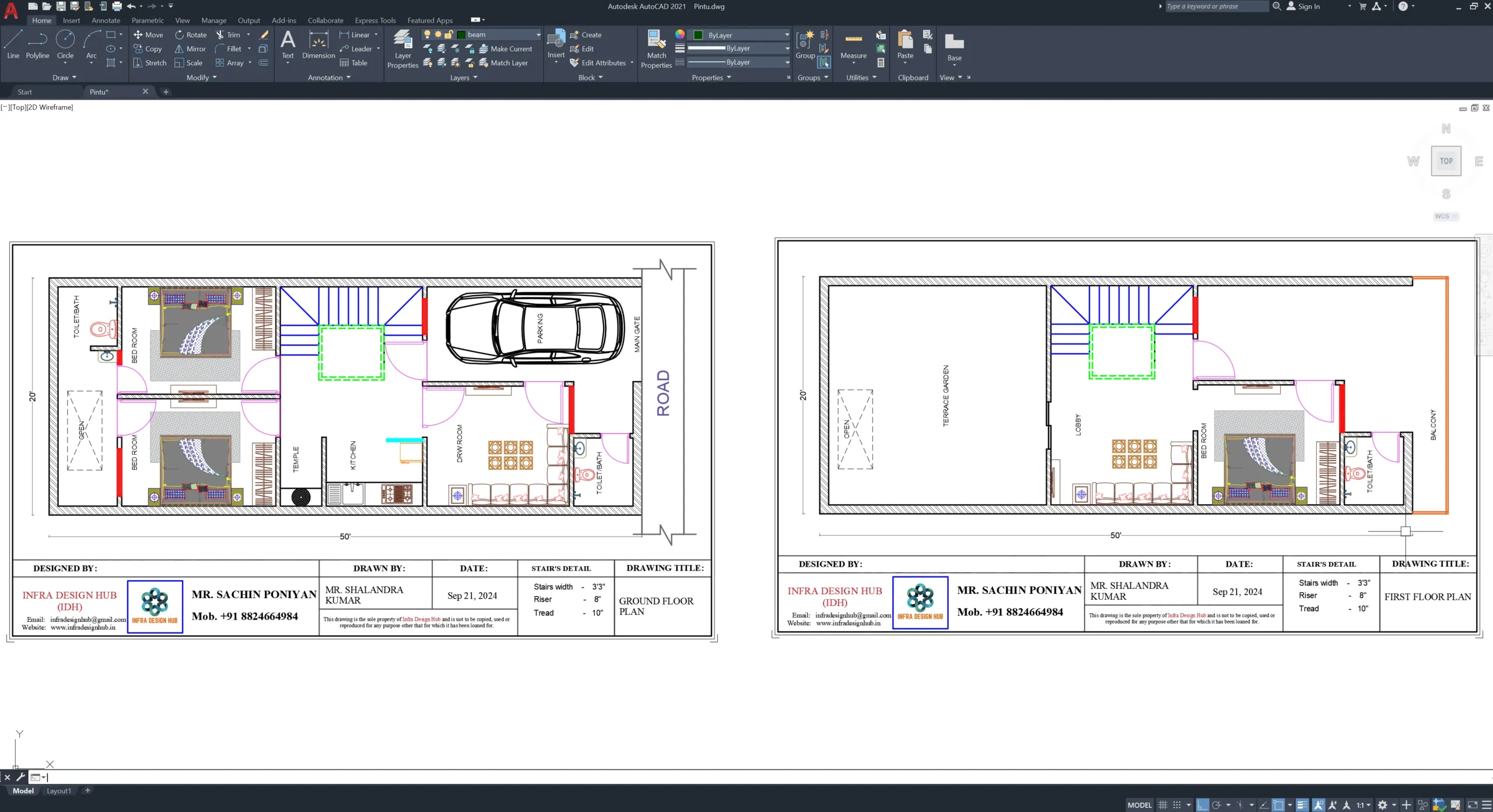This screenshot has width=1493, height=812.
Task: Expand the Annotation panel
Action: click(330, 78)
